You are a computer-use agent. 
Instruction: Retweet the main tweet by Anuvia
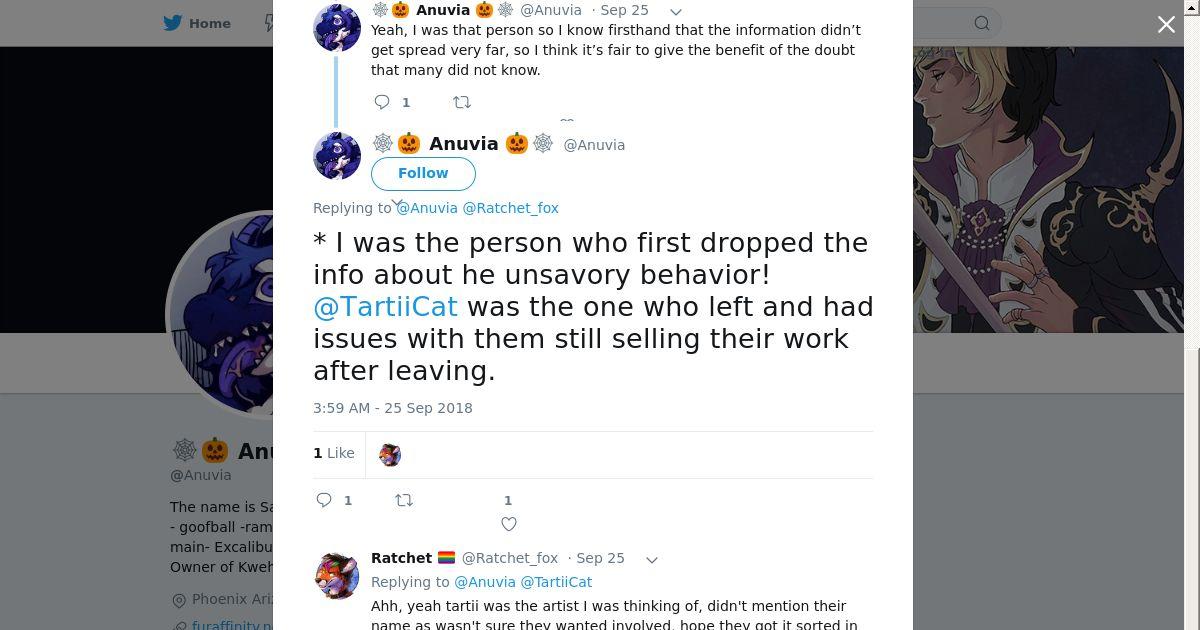(x=404, y=500)
